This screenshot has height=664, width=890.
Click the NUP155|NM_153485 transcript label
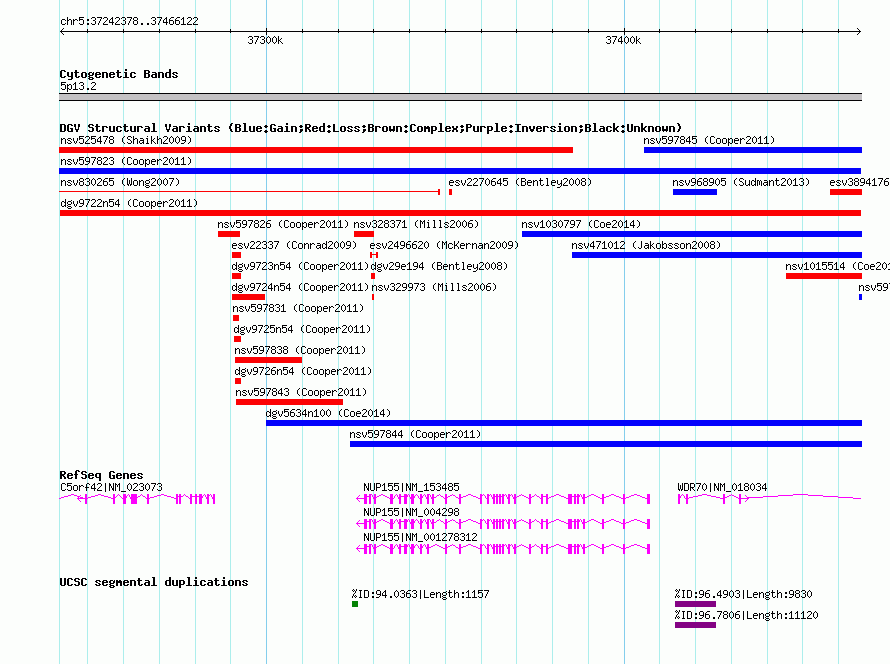click(x=412, y=487)
